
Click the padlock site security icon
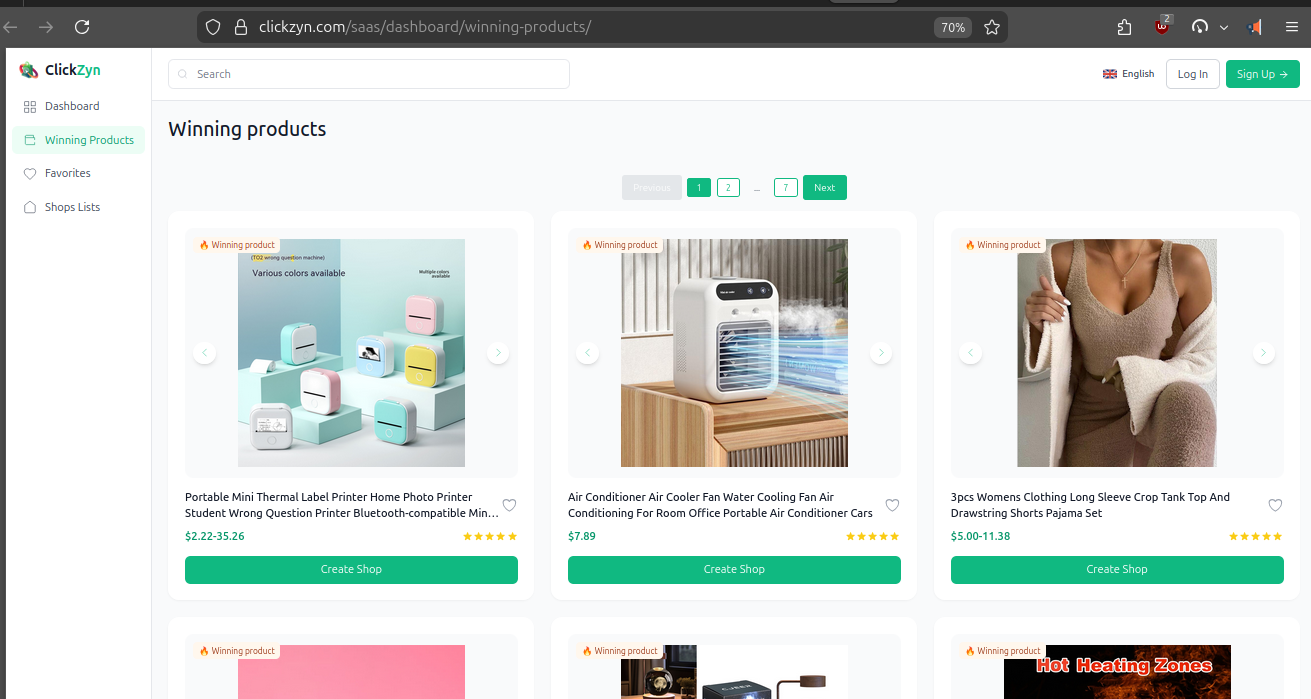(240, 27)
